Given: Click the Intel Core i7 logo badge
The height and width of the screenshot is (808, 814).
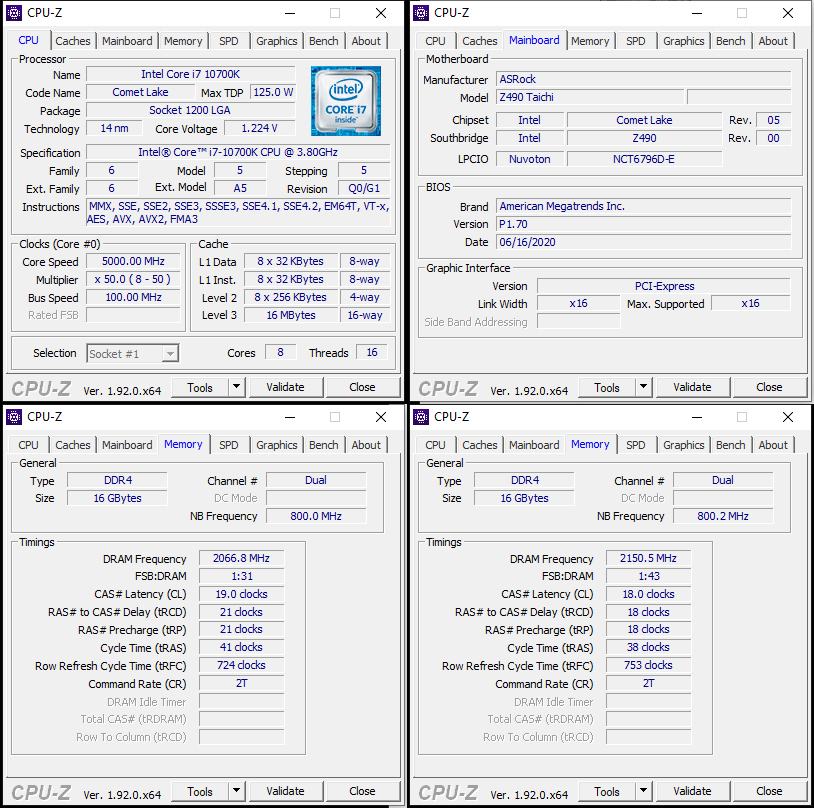Looking at the screenshot, I should pos(346,101).
